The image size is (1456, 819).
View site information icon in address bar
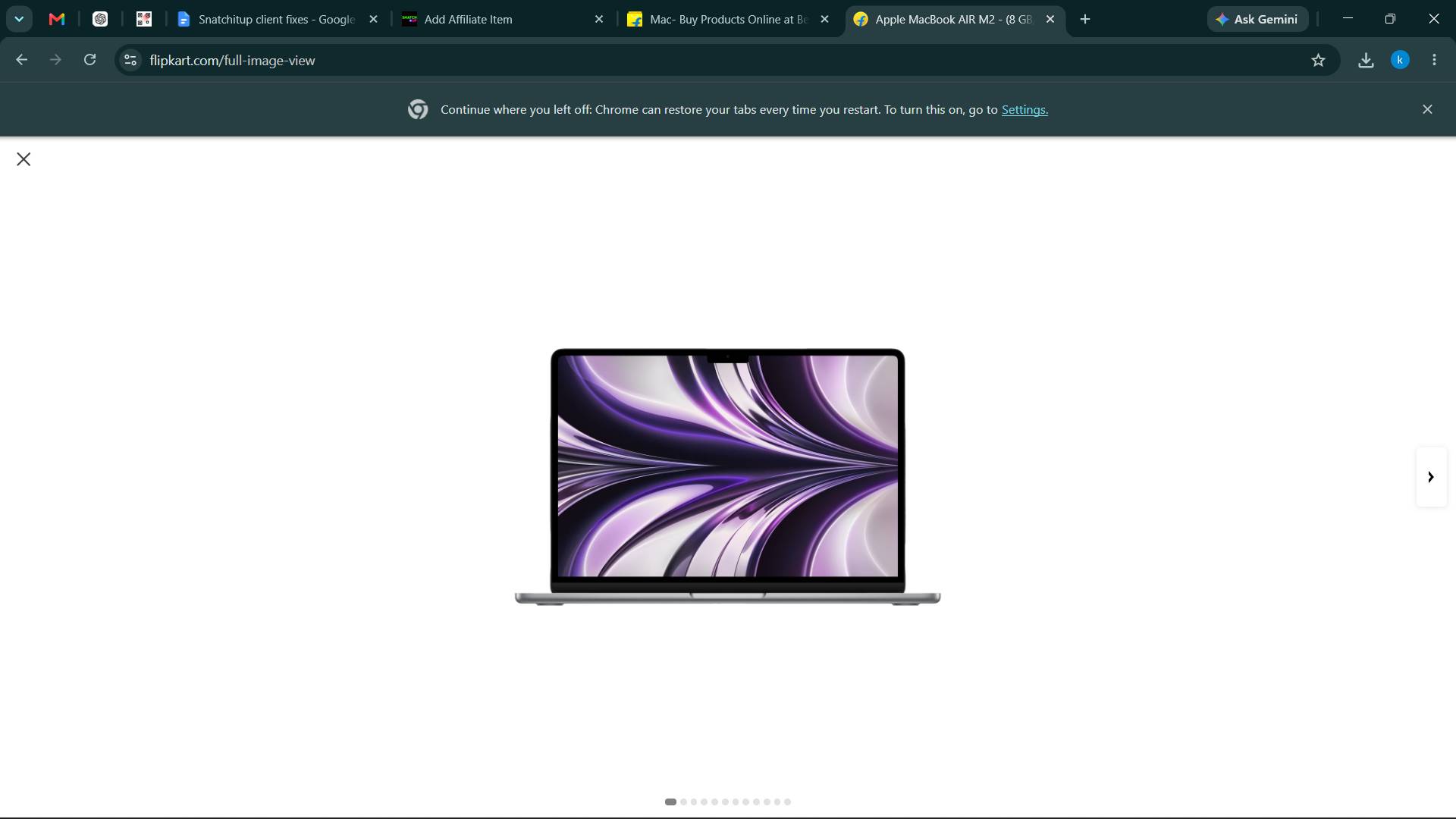point(130,60)
